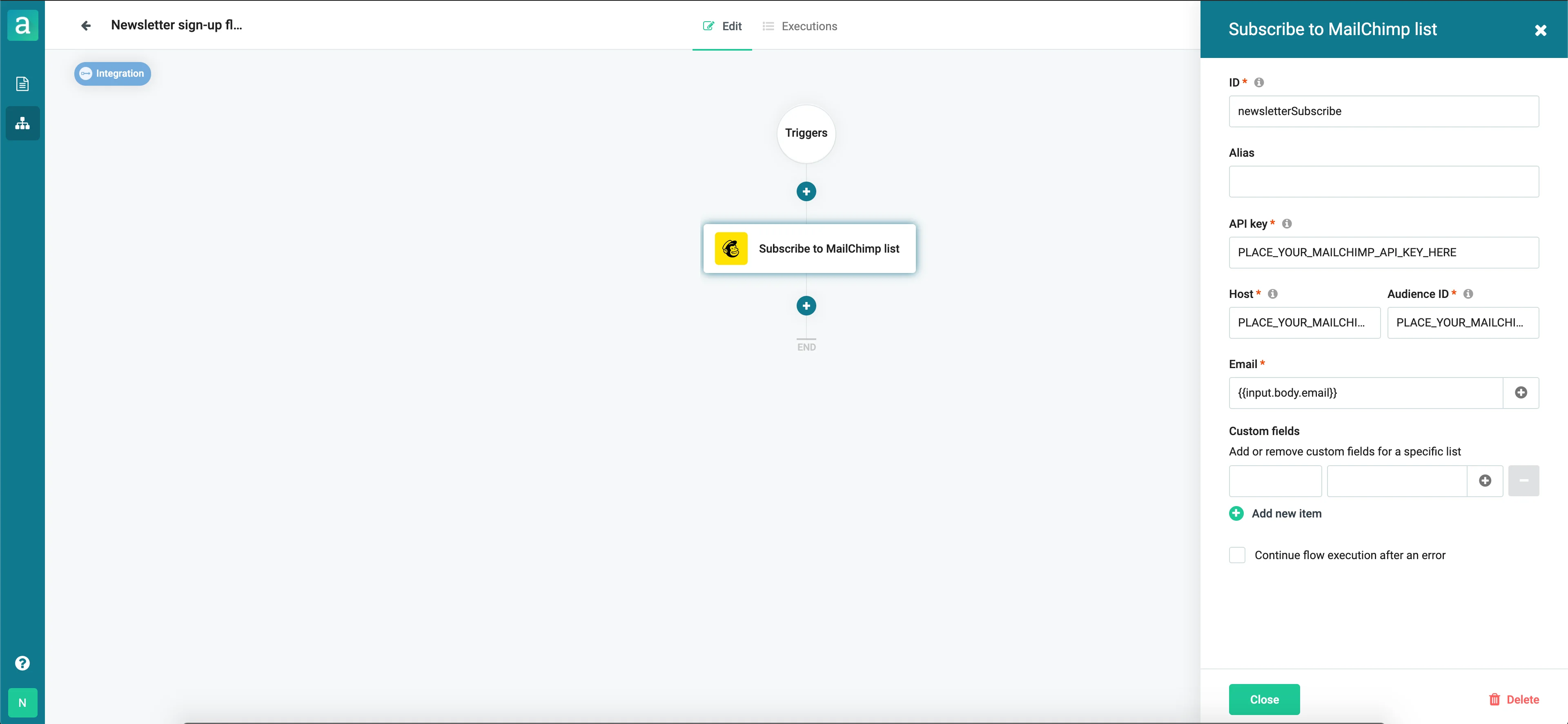Image resolution: width=1568 pixels, height=724 pixels.
Task: Click the back arrow next to flow title
Action: point(86,26)
